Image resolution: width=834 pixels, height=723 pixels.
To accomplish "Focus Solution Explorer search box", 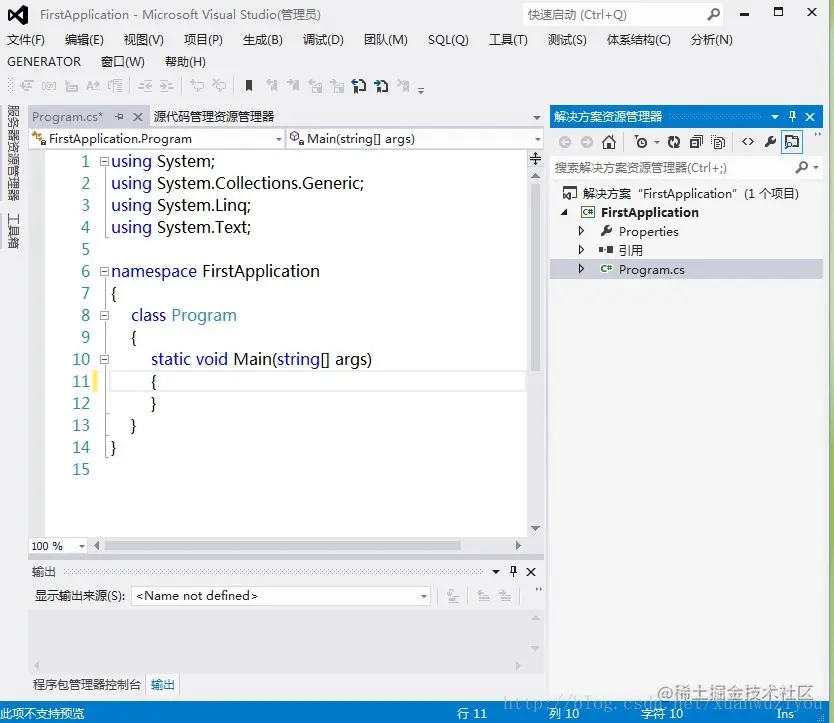I will (x=672, y=168).
